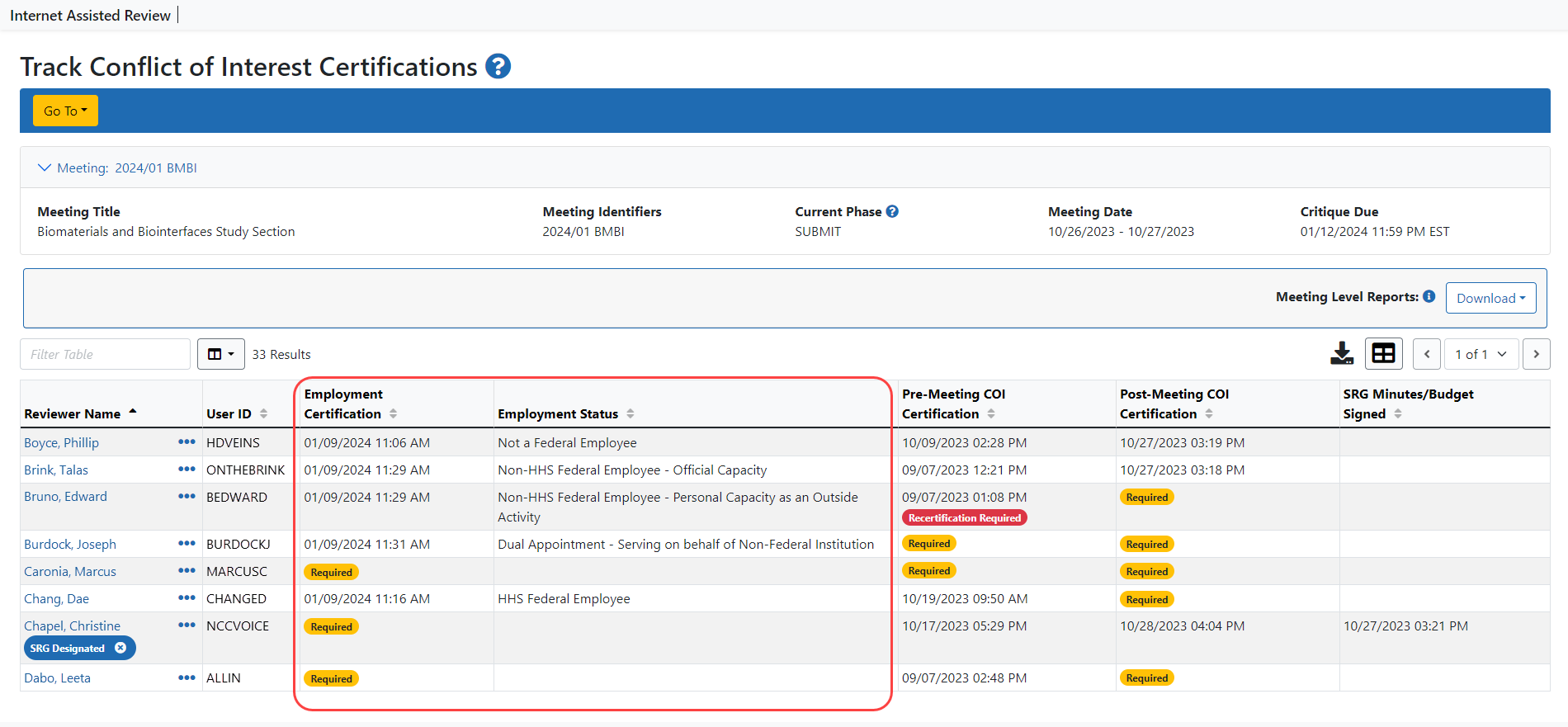This screenshot has height=727, width=1568.
Task: Open the Go To dropdown menu
Action: [x=65, y=111]
